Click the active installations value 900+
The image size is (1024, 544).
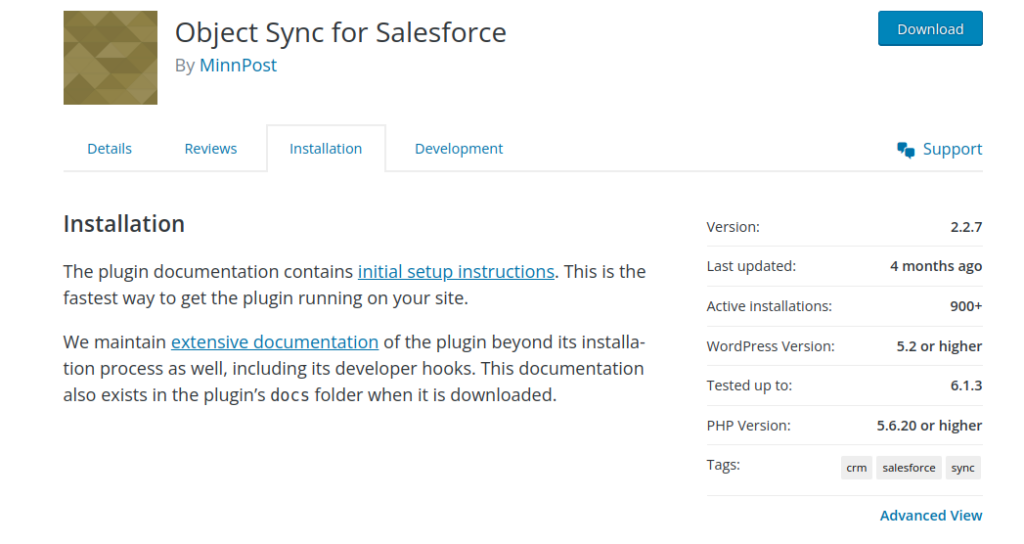click(x=966, y=306)
